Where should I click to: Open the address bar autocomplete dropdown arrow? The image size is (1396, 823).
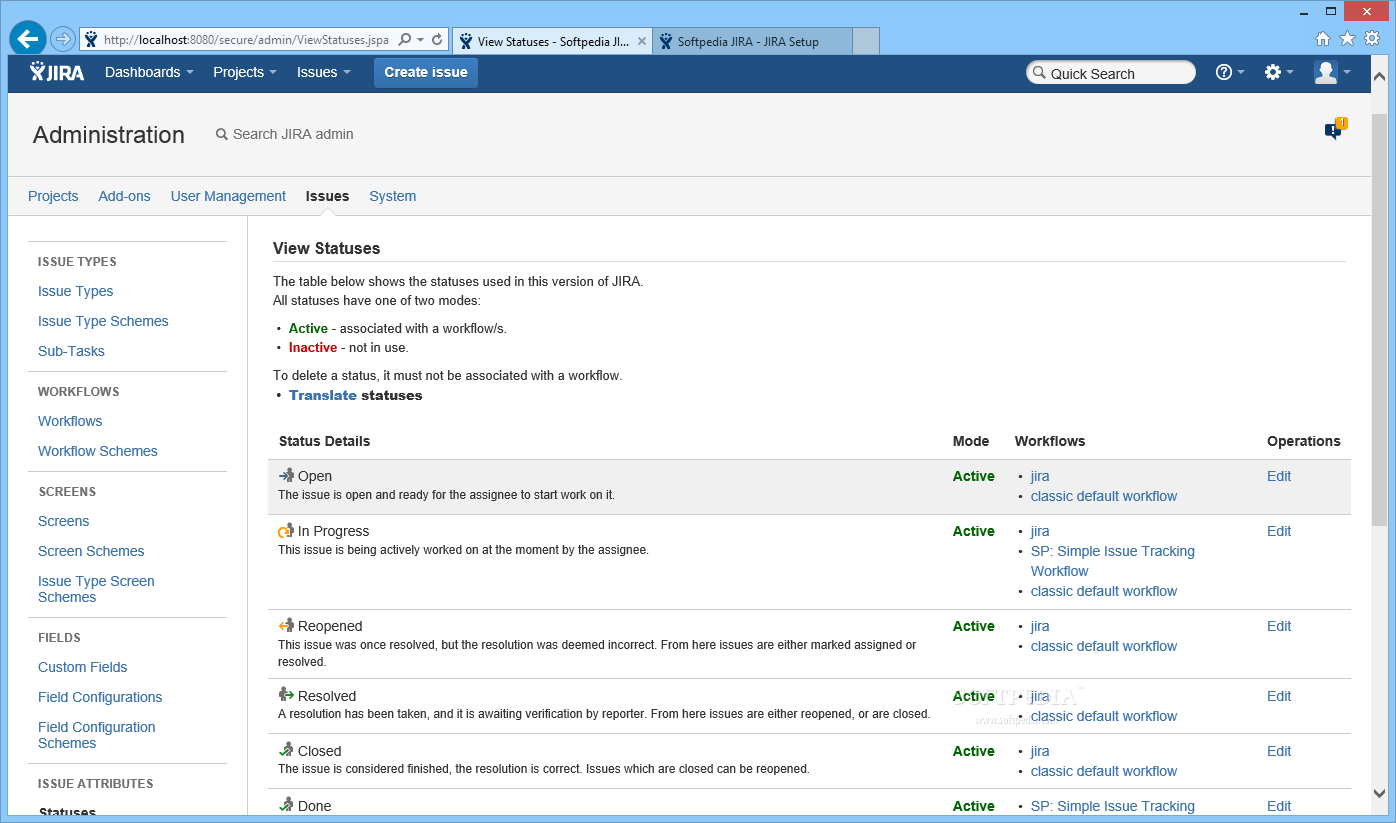pos(421,40)
